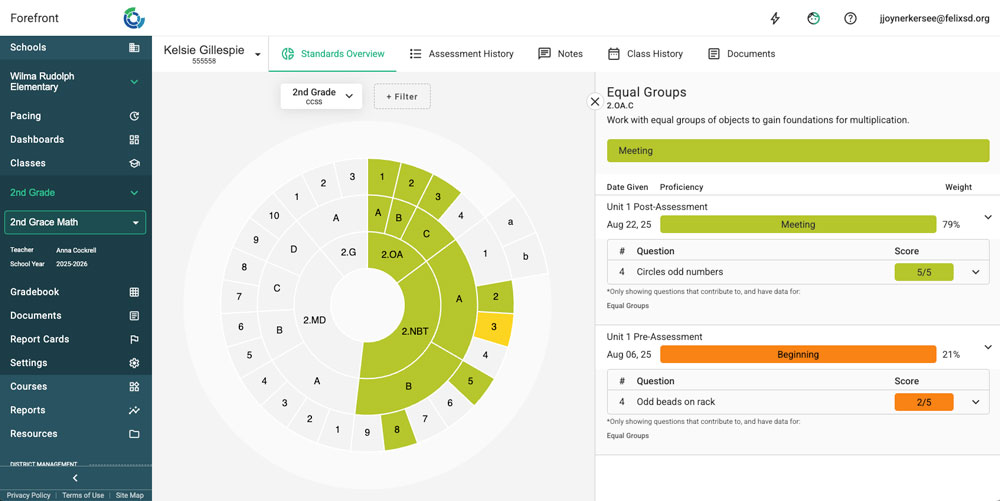Expand Unit 1 Post-Assessment details chevron

[x=987, y=217]
